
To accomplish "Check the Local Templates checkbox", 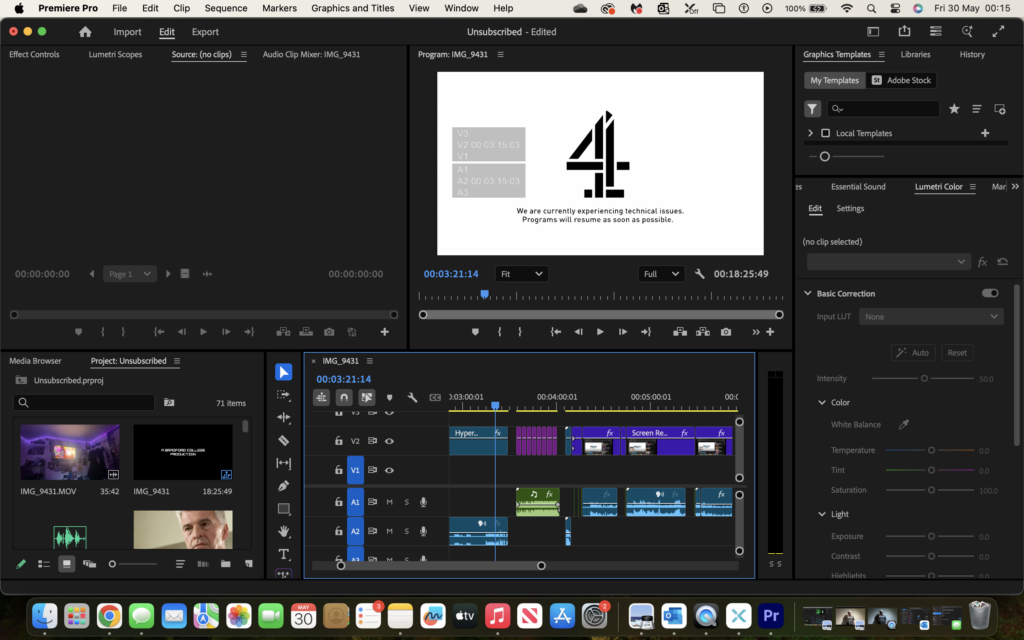I will (x=825, y=133).
